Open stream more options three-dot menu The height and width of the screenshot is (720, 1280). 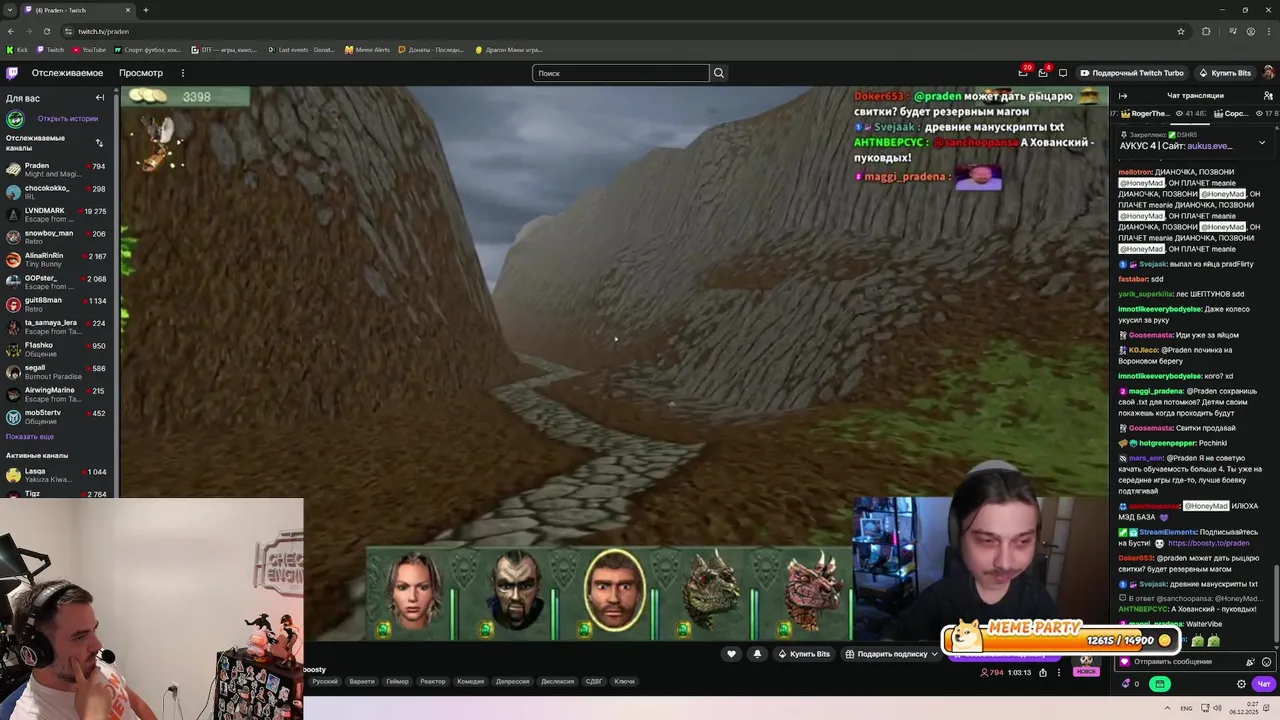[1060, 673]
